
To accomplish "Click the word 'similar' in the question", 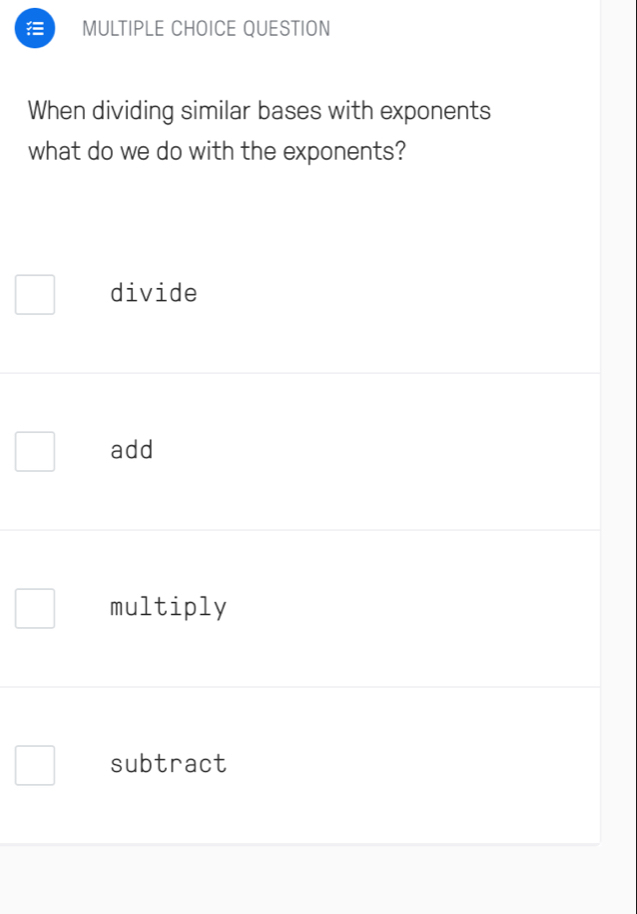I will pos(216,110).
